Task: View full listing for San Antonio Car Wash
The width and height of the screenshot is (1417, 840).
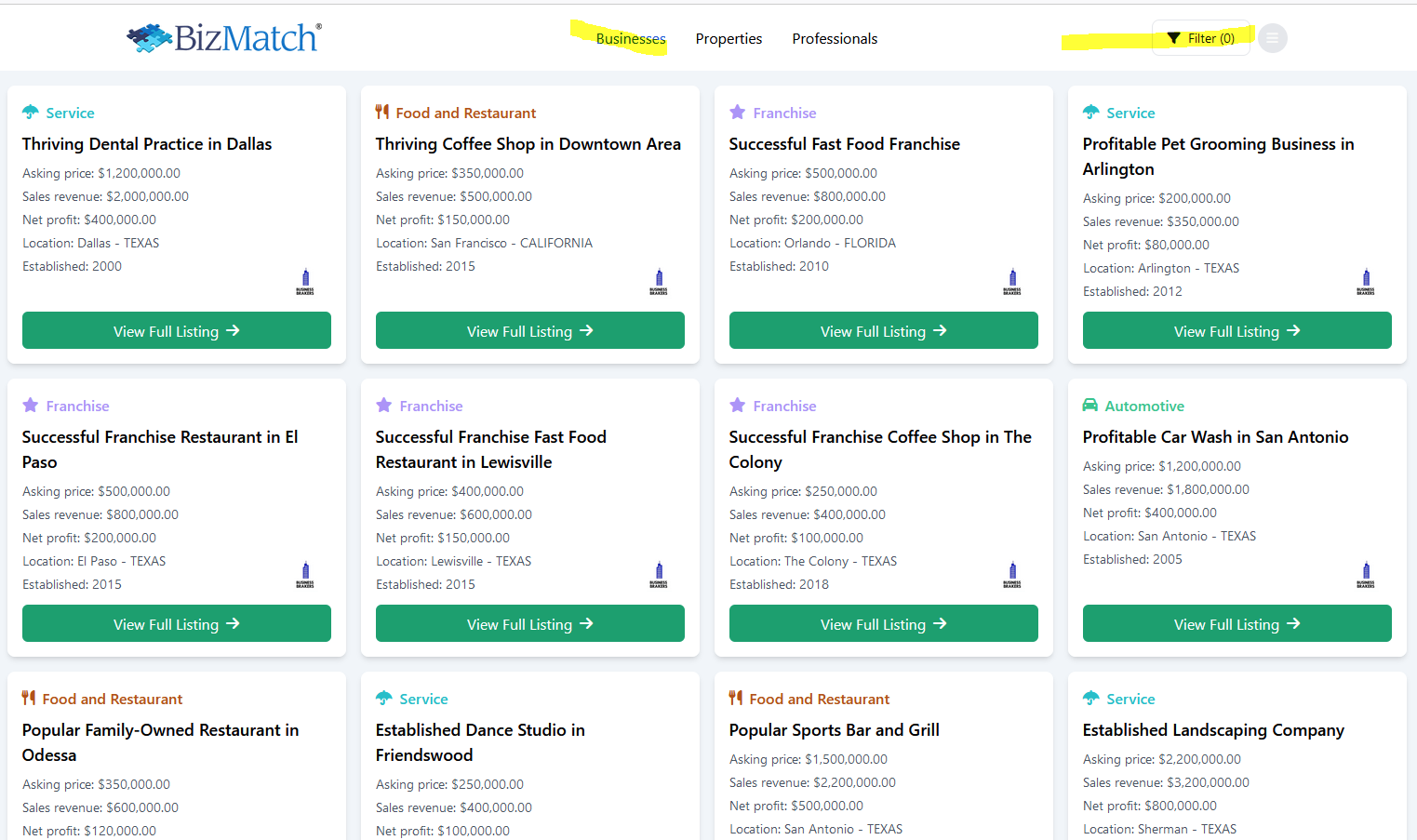Action: [x=1237, y=624]
